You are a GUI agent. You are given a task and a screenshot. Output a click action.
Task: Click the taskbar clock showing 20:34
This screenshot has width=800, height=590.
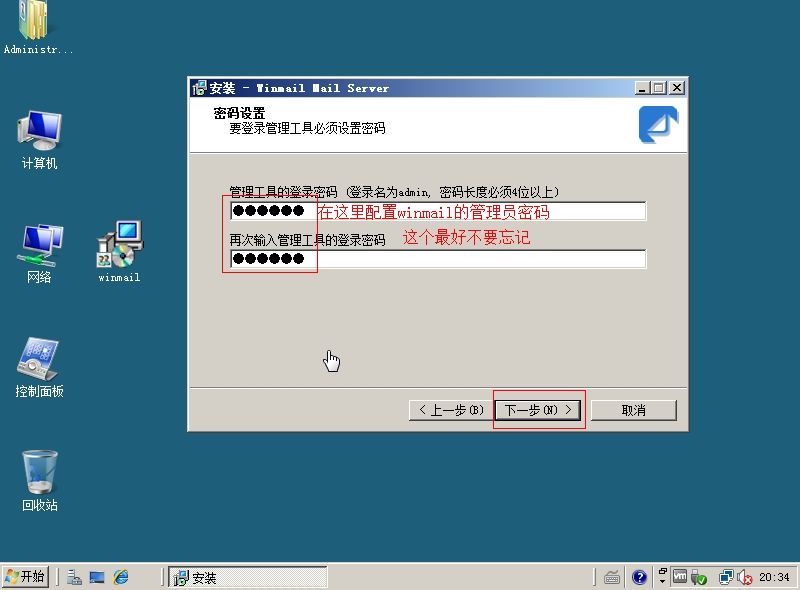[775, 577]
